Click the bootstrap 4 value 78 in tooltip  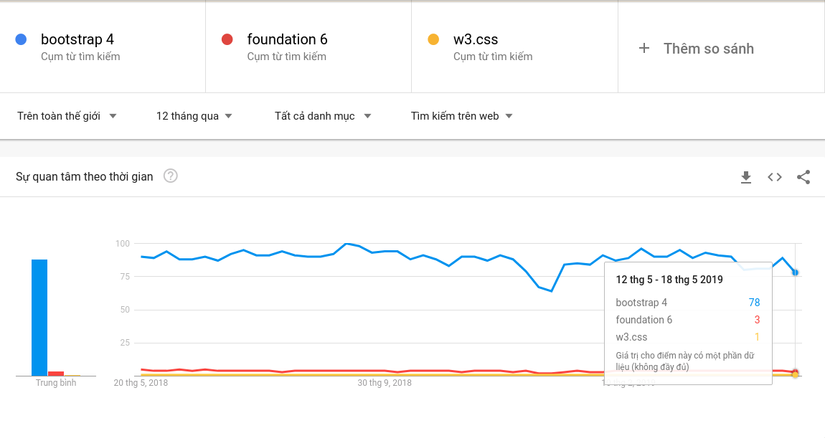tap(754, 302)
